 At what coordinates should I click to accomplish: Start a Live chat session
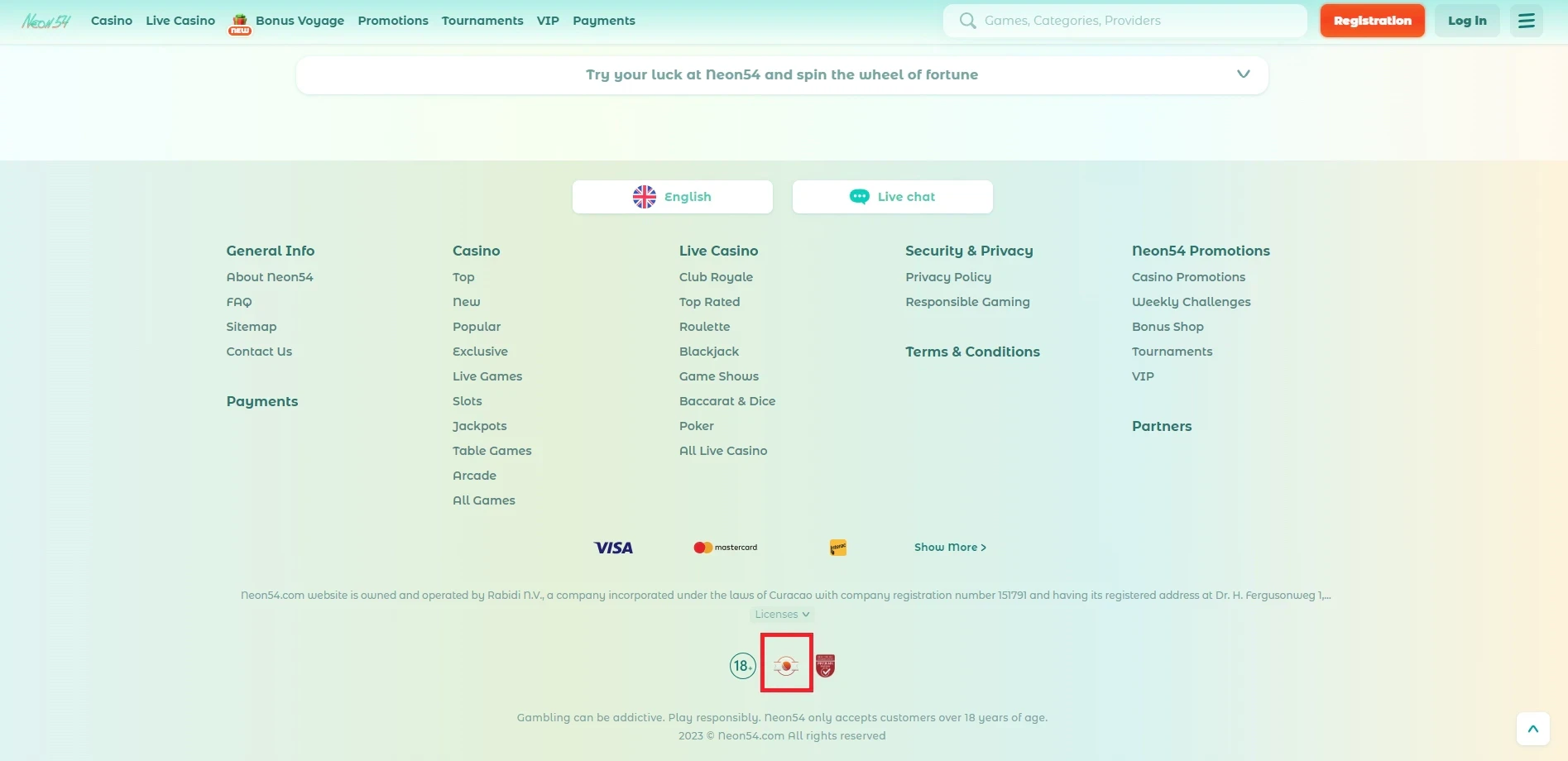tap(893, 197)
